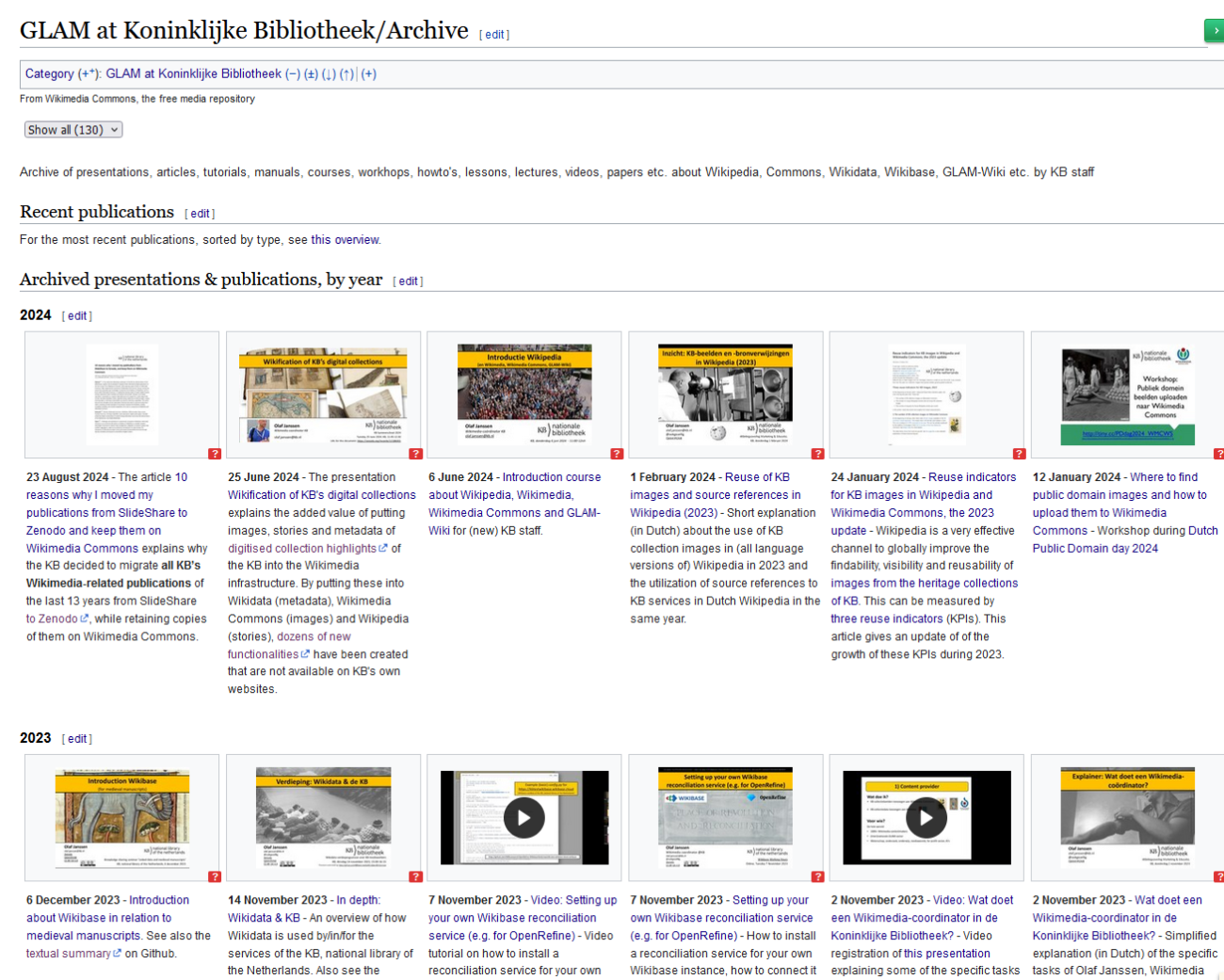The width and height of the screenshot is (1224, 980).
Task: Click red question mark on Verdieping Wikidata thumbnail
Action: 416,876
